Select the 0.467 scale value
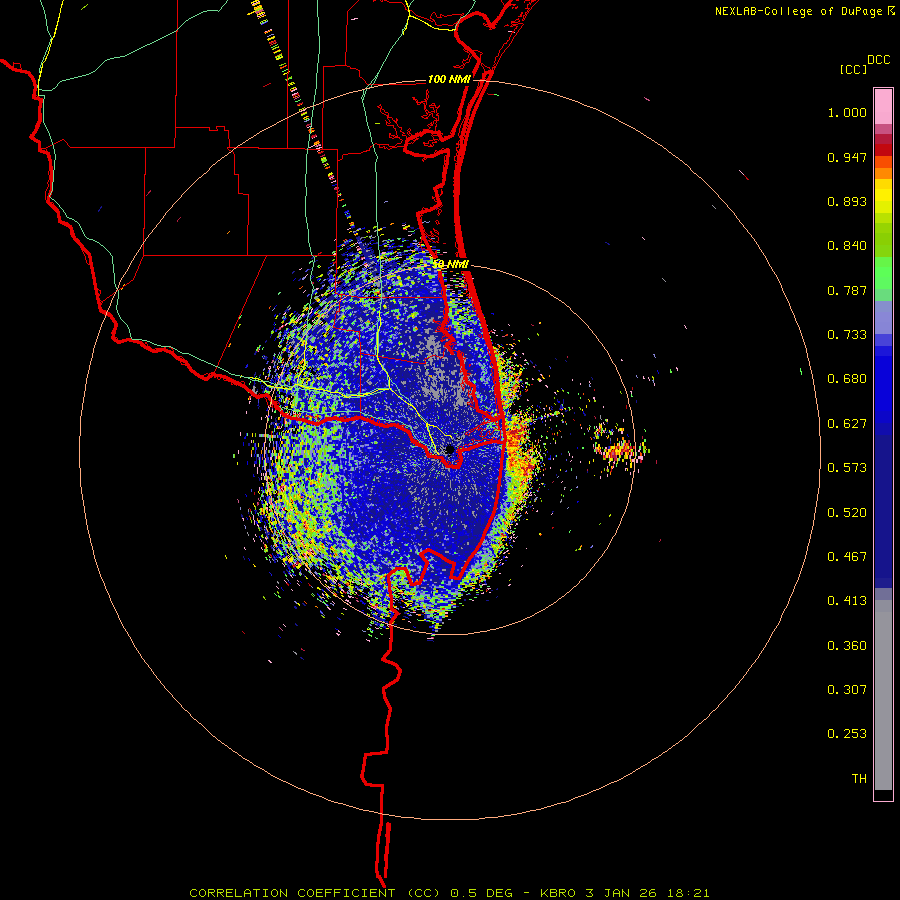The height and width of the screenshot is (900, 900). pyautogui.click(x=847, y=557)
